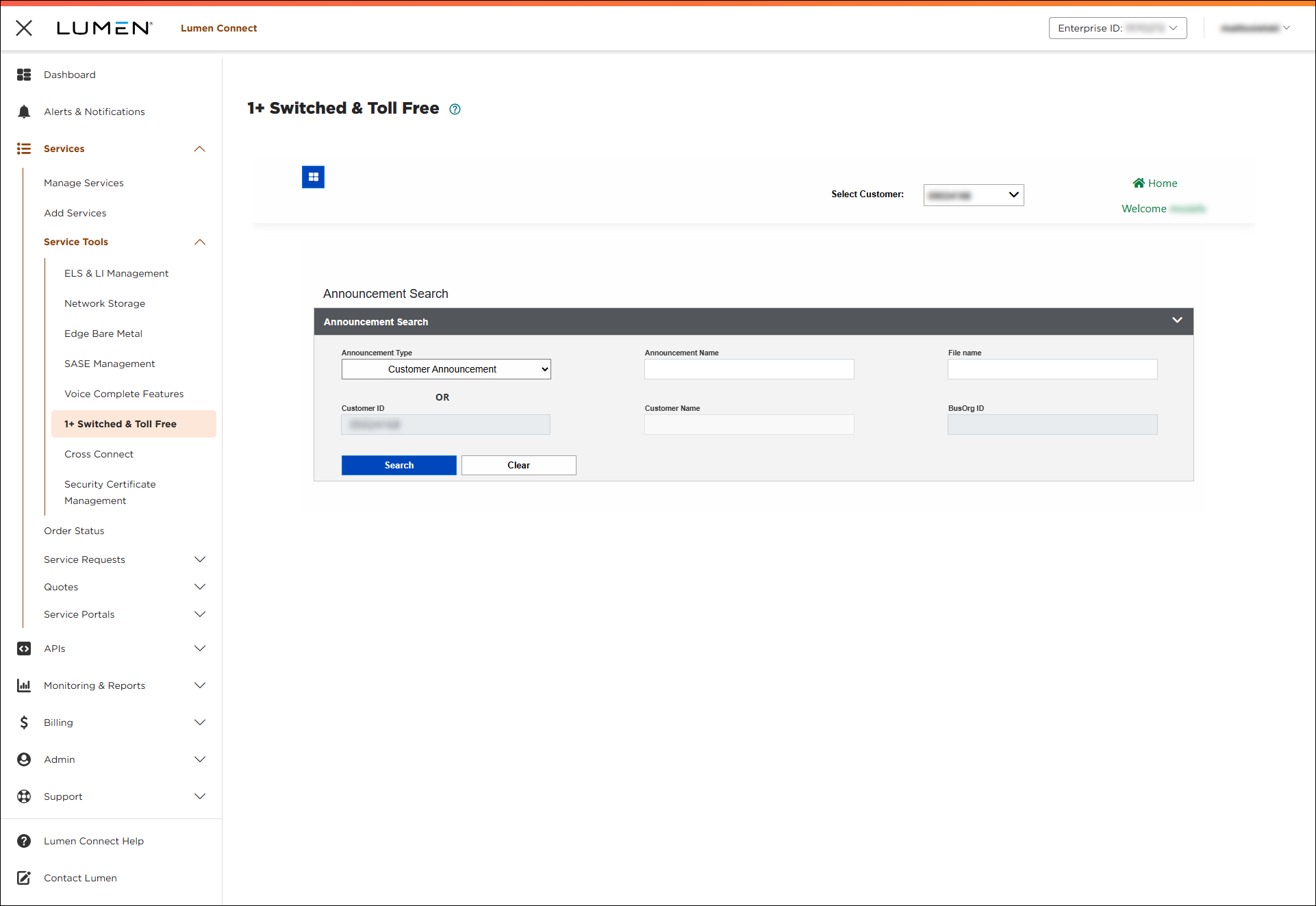This screenshot has height=906, width=1316.
Task: Click the Lumen logo
Action: point(104,28)
